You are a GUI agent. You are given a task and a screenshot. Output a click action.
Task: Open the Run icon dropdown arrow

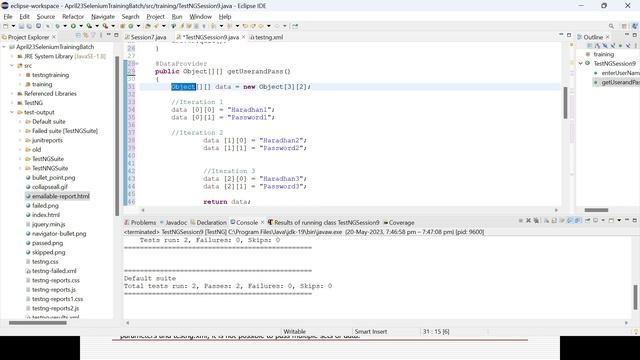(x=81, y=26)
